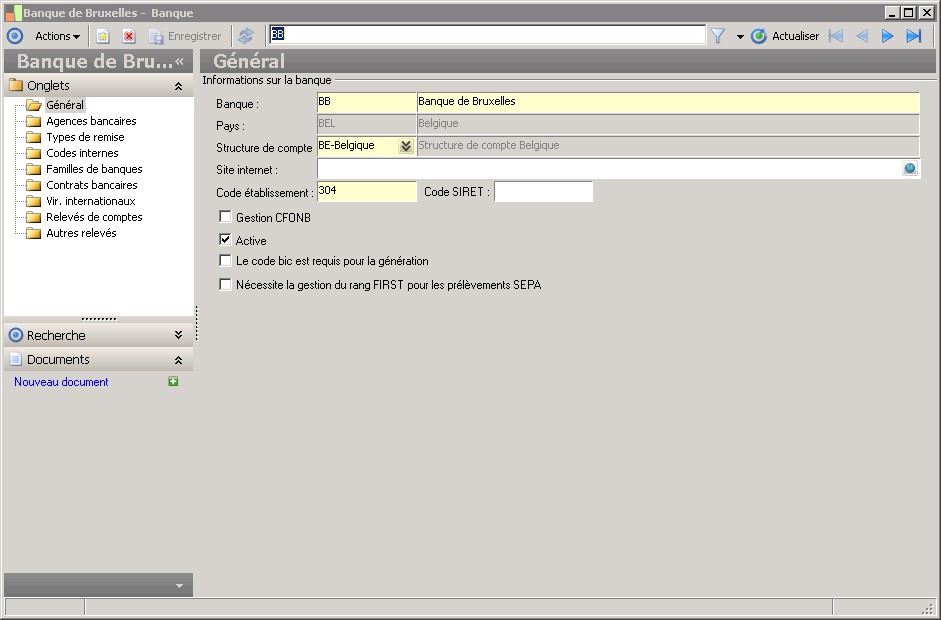Click the Codes internes folder icon
This screenshot has width=941, height=620.
pos(34,153)
